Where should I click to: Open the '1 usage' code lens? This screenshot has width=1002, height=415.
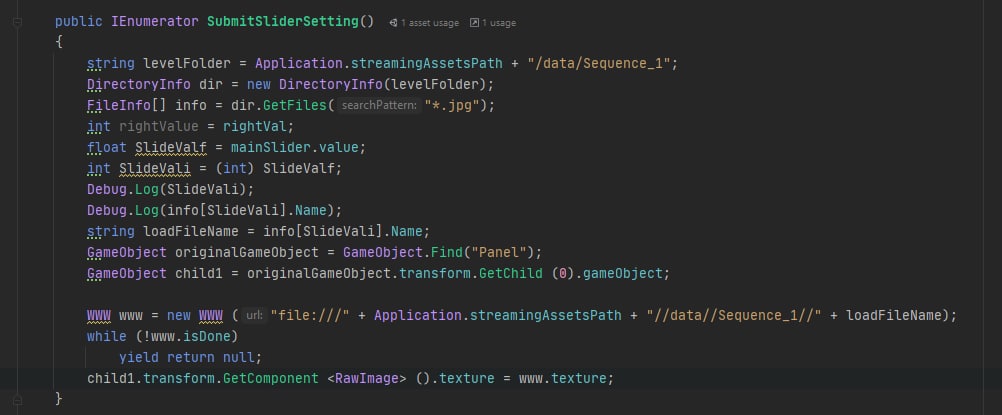(x=498, y=23)
